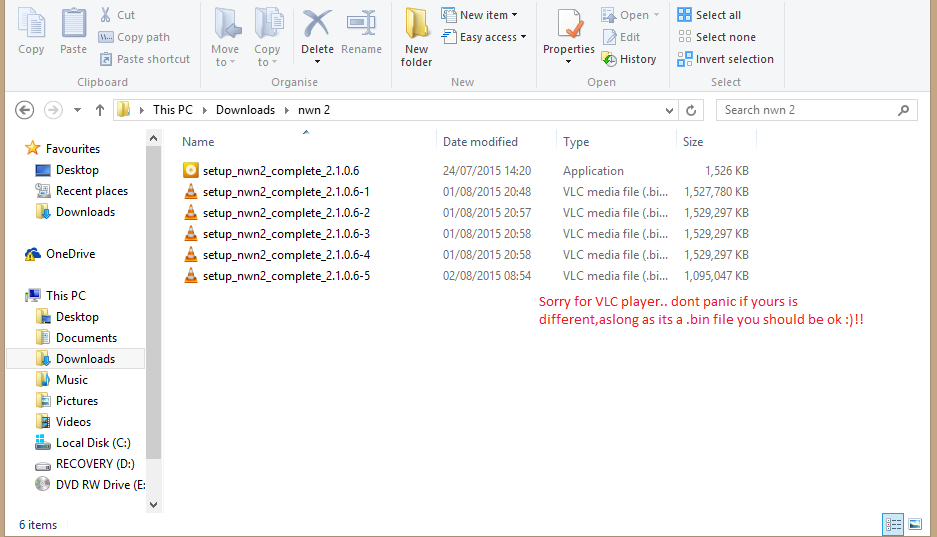Screen dimensions: 937x537
Task: Switch to Details view
Action: point(893,524)
